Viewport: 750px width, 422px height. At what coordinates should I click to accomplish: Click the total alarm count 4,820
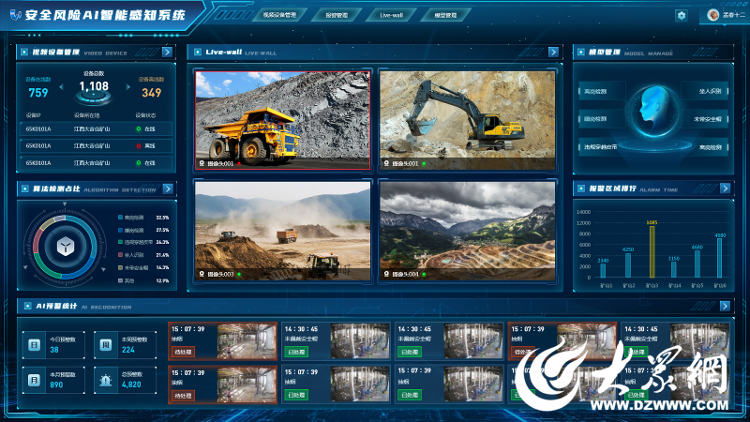pos(132,385)
